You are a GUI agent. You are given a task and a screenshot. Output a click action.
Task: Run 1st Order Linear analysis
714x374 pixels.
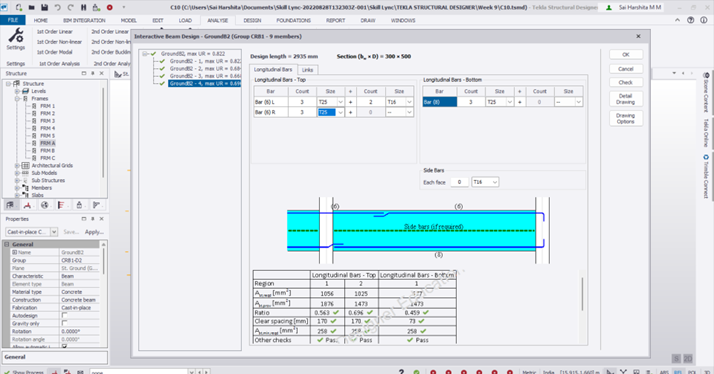pyautogui.click(x=55, y=31)
